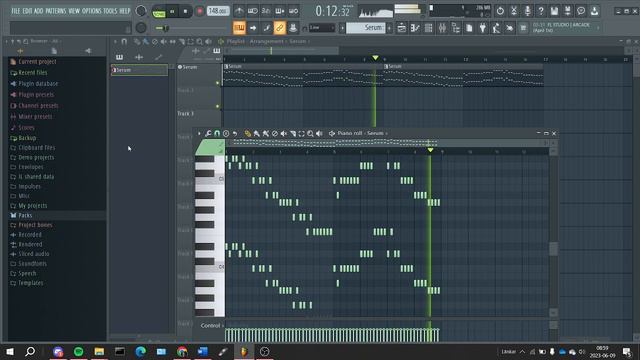Click the help question mark icon
Image resolution: width=640 pixels, height=360 pixels.
tap(541, 11)
